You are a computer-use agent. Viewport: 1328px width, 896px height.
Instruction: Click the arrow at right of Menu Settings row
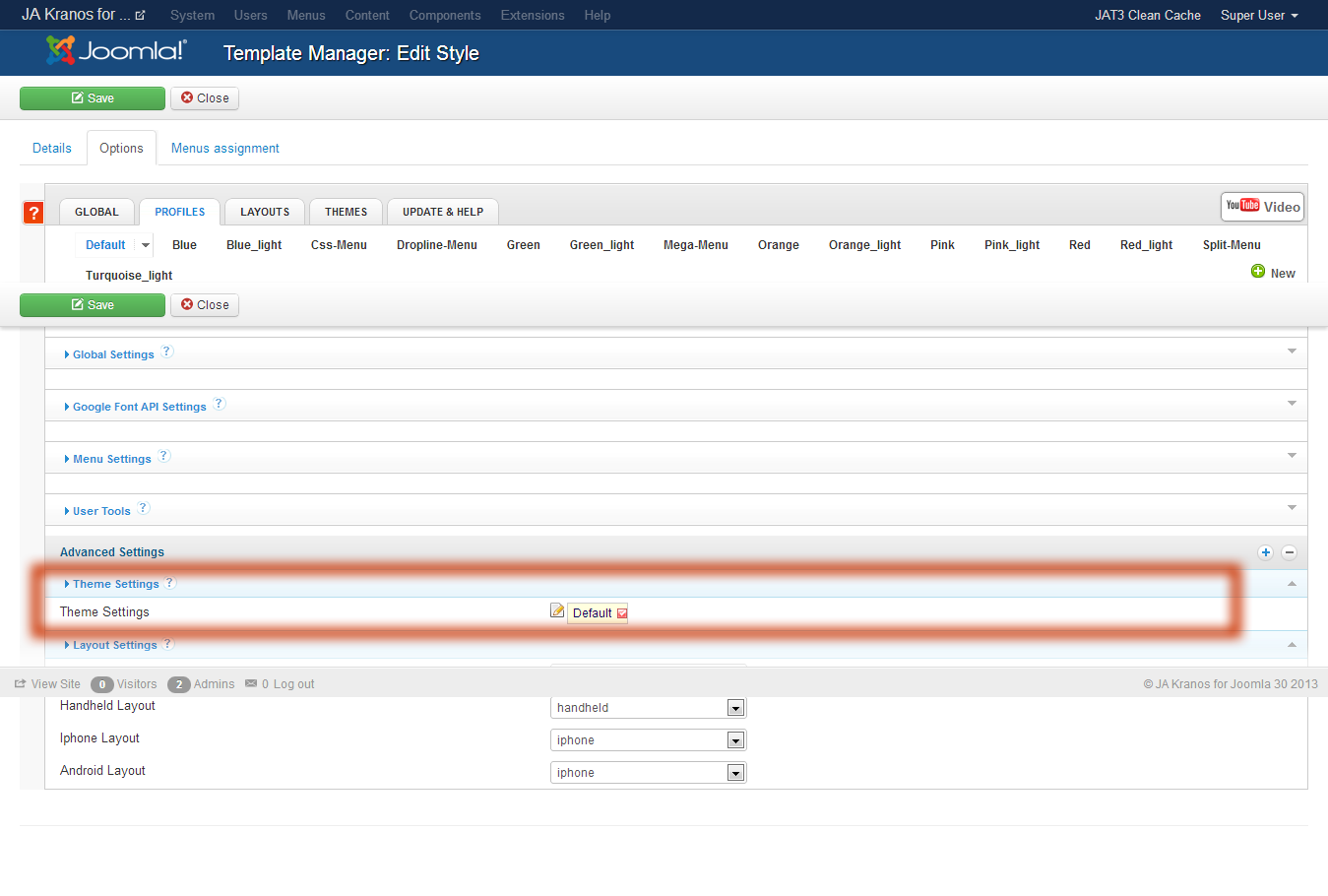coord(1292,456)
